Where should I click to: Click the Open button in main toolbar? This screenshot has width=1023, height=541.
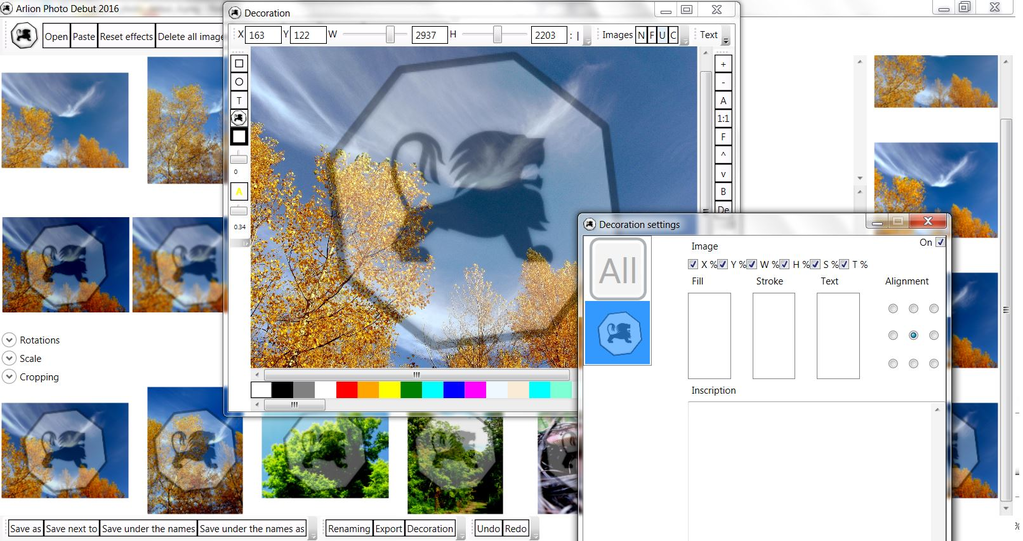pos(56,37)
